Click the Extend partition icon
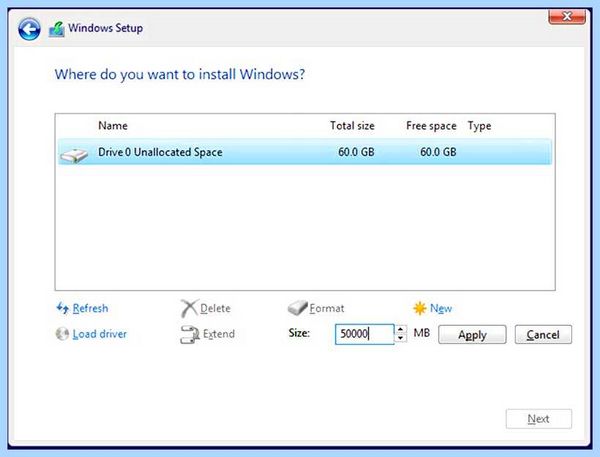This screenshot has width=600, height=457. pos(190,334)
